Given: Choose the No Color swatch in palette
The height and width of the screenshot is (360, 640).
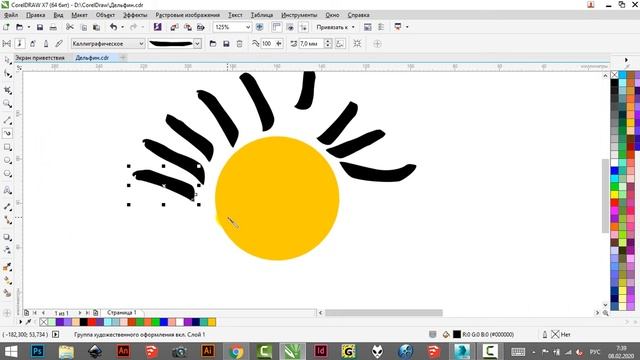Looking at the screenshot, I should pyautogui.click(x=615, y=75).
